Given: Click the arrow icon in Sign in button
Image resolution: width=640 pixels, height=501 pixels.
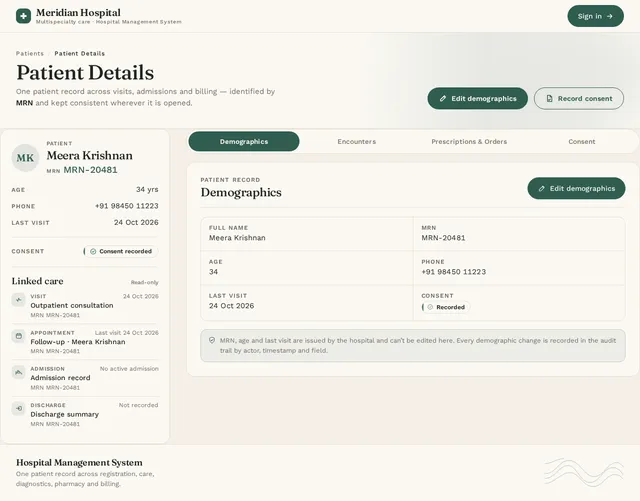Looking at the screenshot, I should pyautogui.click(x=610, y=16).
